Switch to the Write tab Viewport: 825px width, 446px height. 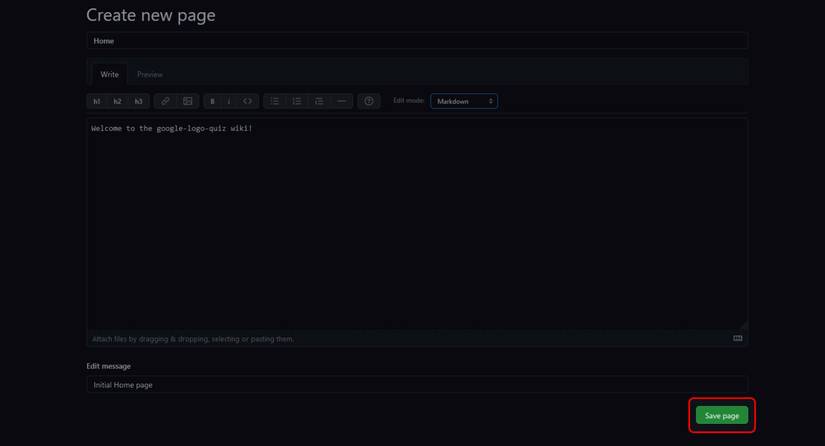[109, 75]
